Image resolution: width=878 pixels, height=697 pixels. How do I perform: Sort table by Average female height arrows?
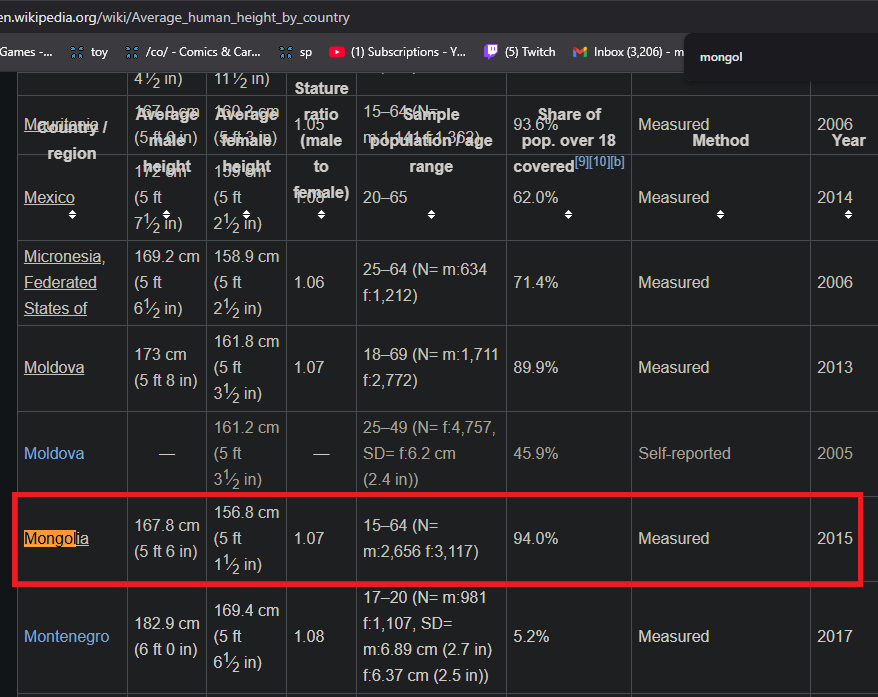(x=246, y=214)
